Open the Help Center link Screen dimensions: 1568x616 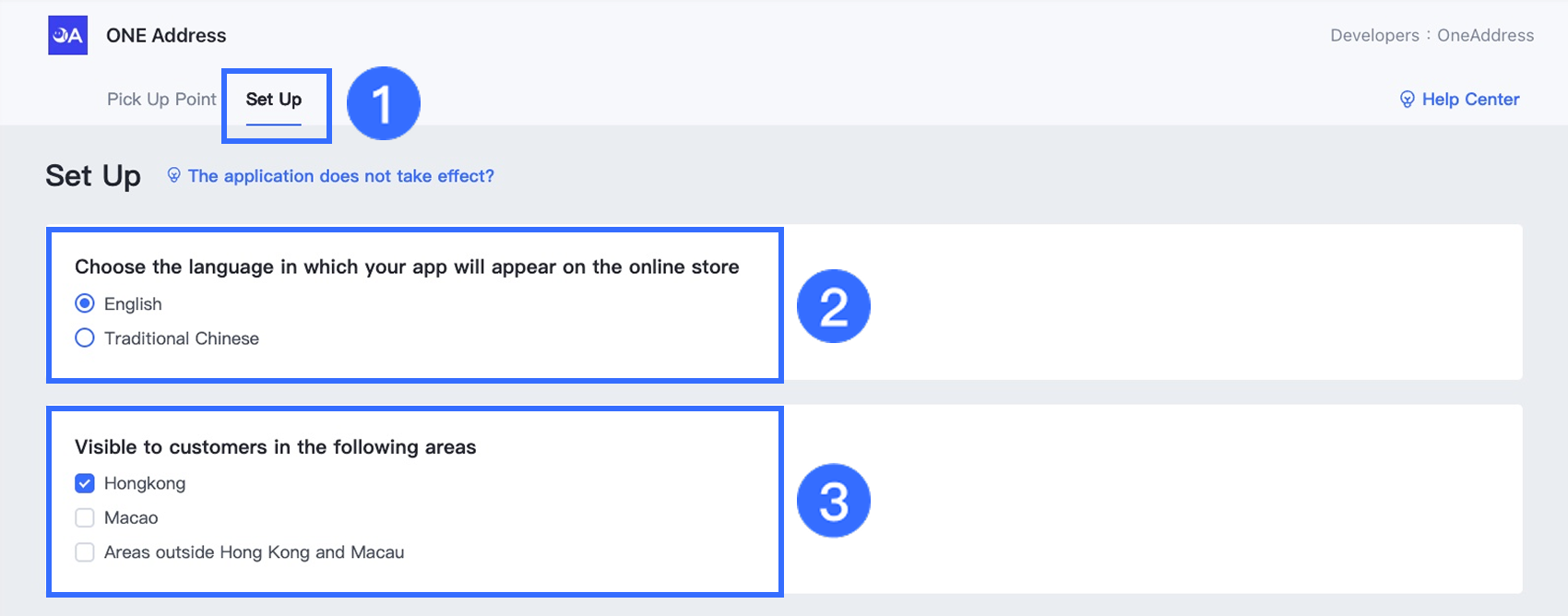click(1470, 100)
